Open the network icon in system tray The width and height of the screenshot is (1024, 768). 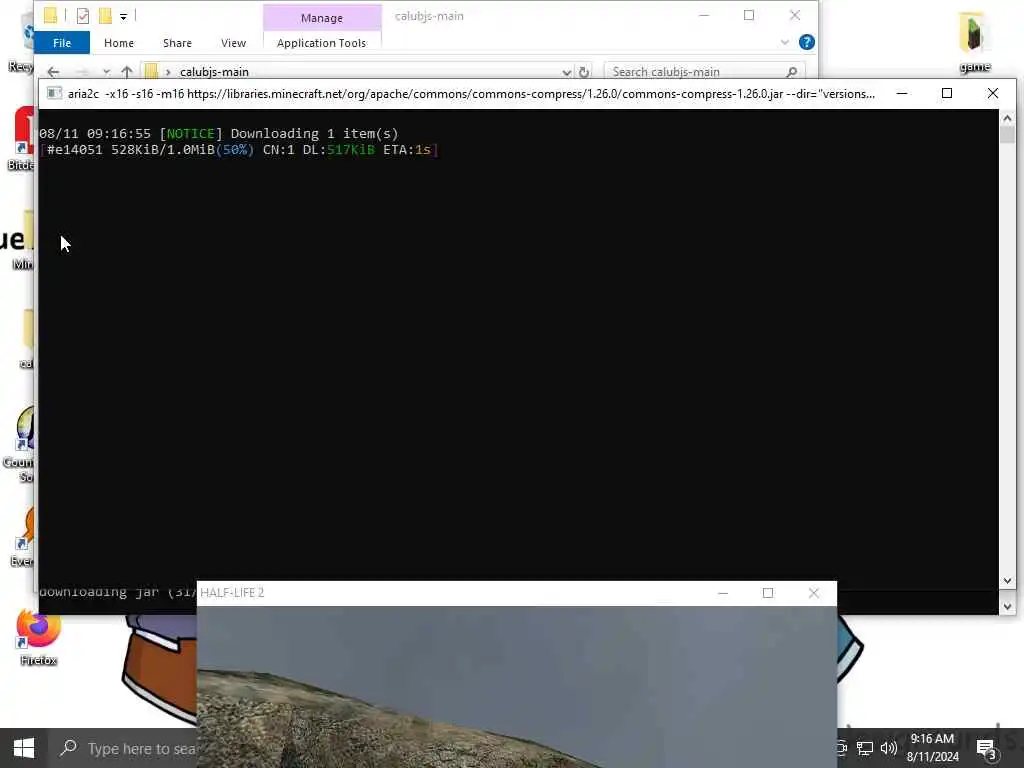pyautogui.click(x=865, y=748)
